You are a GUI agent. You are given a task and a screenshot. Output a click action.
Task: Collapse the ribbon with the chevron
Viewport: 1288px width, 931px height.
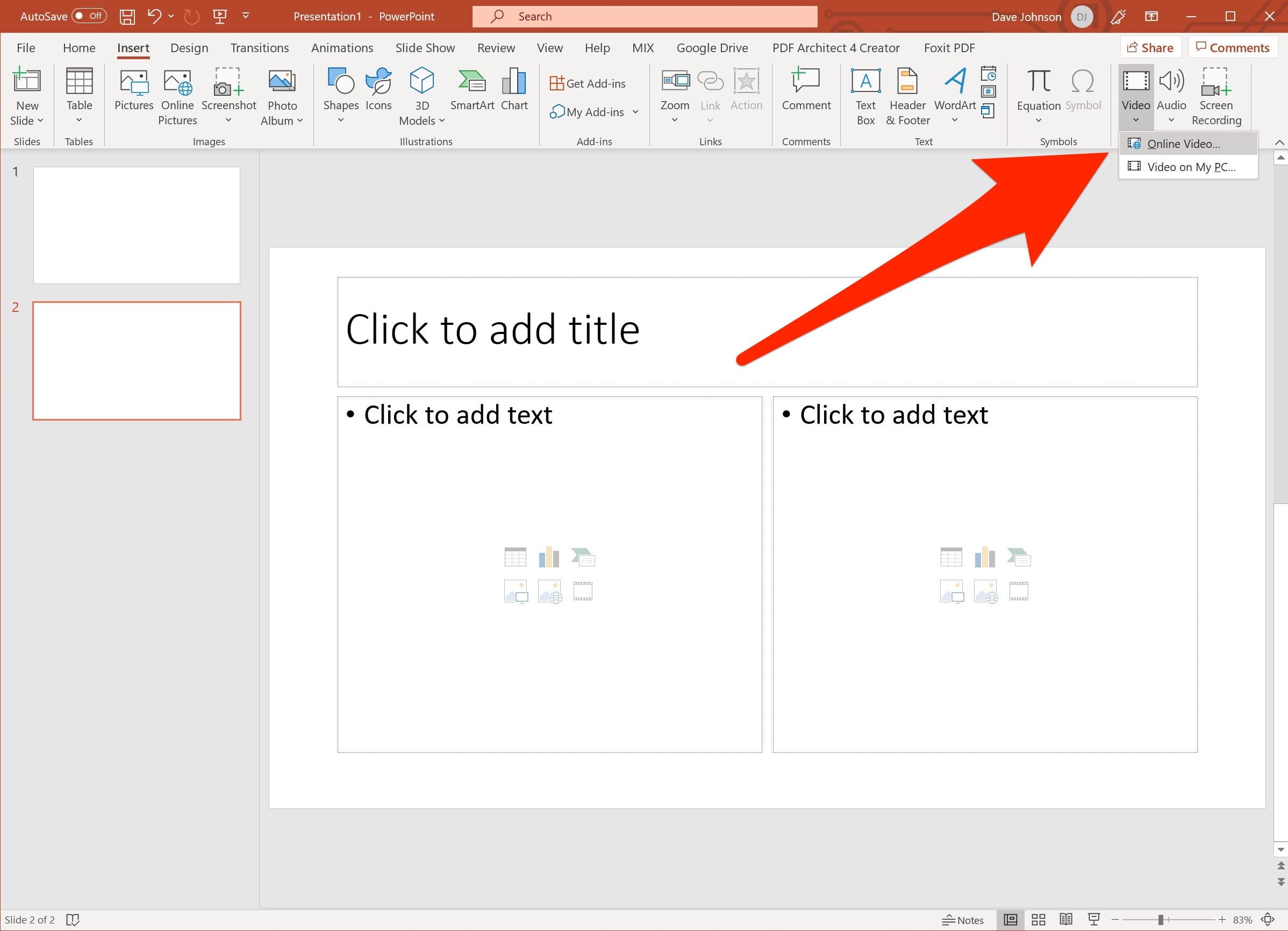tap(1279, 142)
